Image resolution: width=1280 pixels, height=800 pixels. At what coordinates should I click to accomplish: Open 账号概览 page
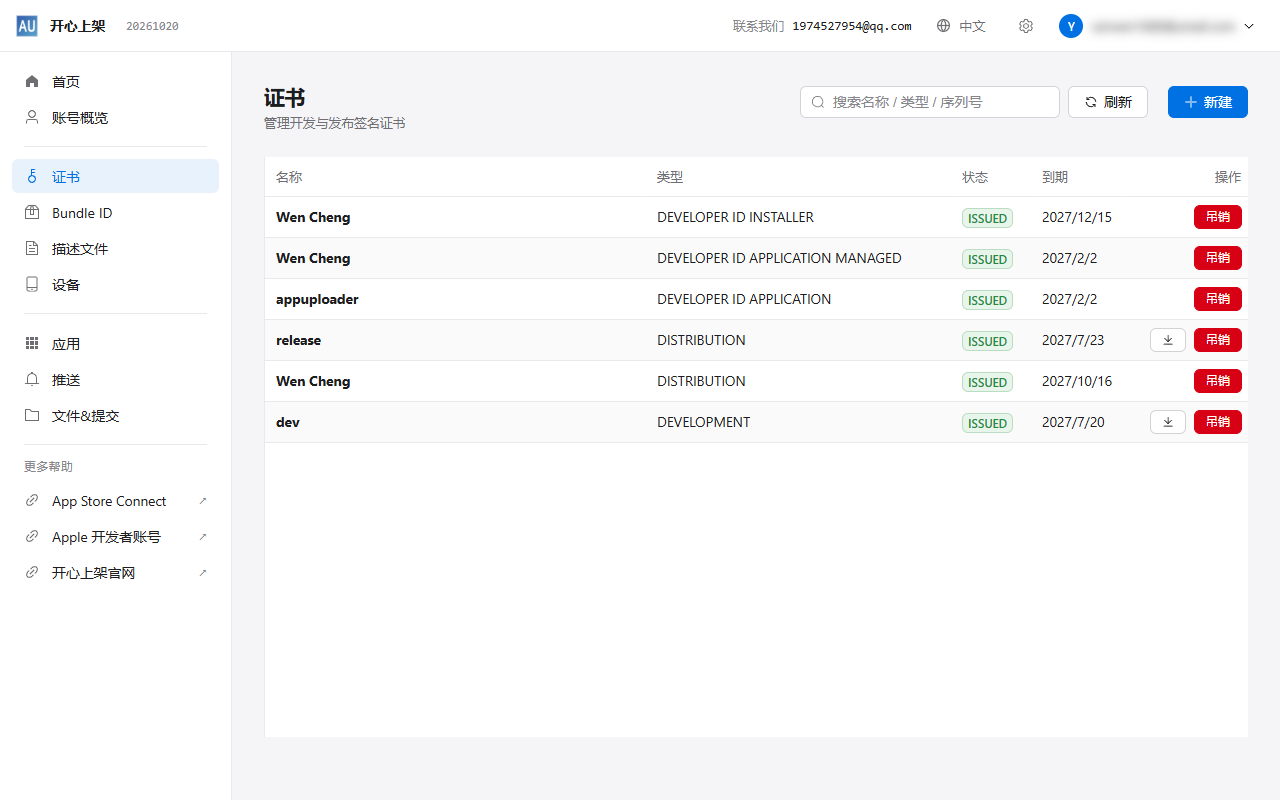point(115,118)
